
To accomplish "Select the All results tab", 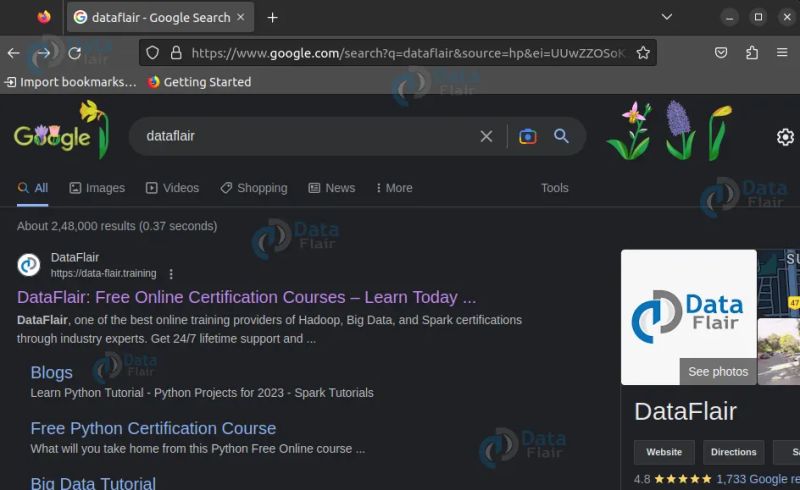I will pyautogui.click(x=33, y=188).
